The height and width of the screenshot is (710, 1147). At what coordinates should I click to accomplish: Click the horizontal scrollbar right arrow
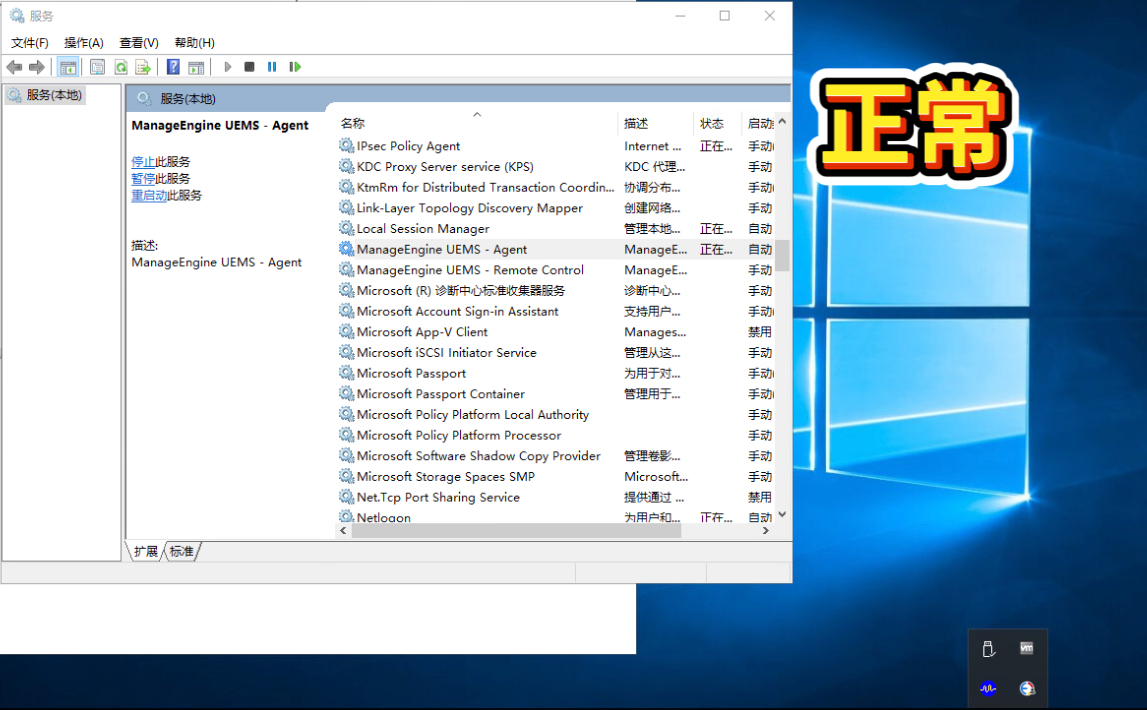766,531
